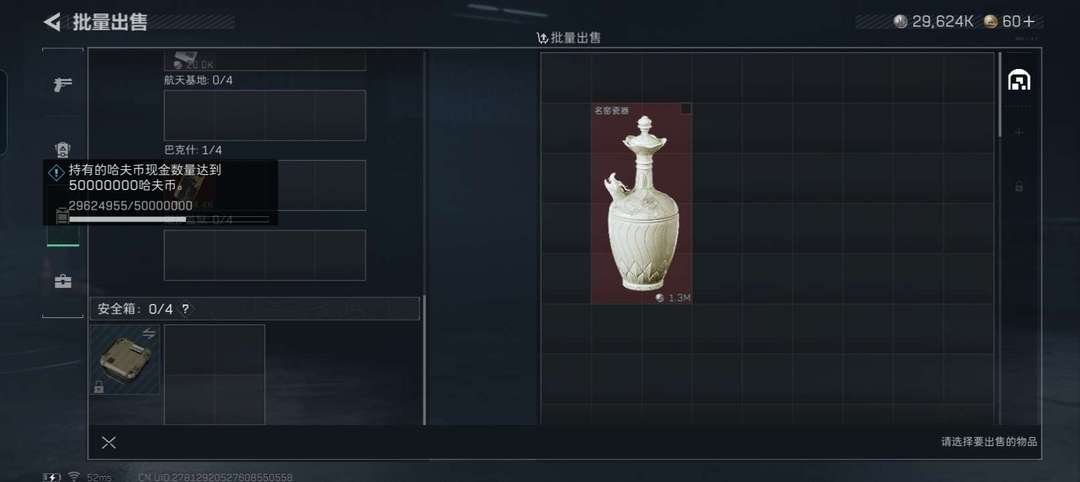1080x482 pixels.
Task: Tap the gold coin 60+ balance
Action: pyautogui.click(x=1009, y=22)
